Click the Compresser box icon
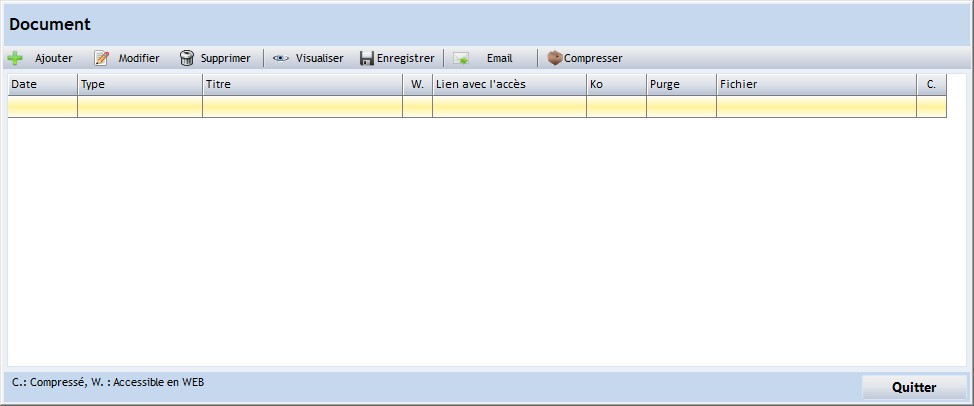974x406 pixels. (x=554, y=58)
